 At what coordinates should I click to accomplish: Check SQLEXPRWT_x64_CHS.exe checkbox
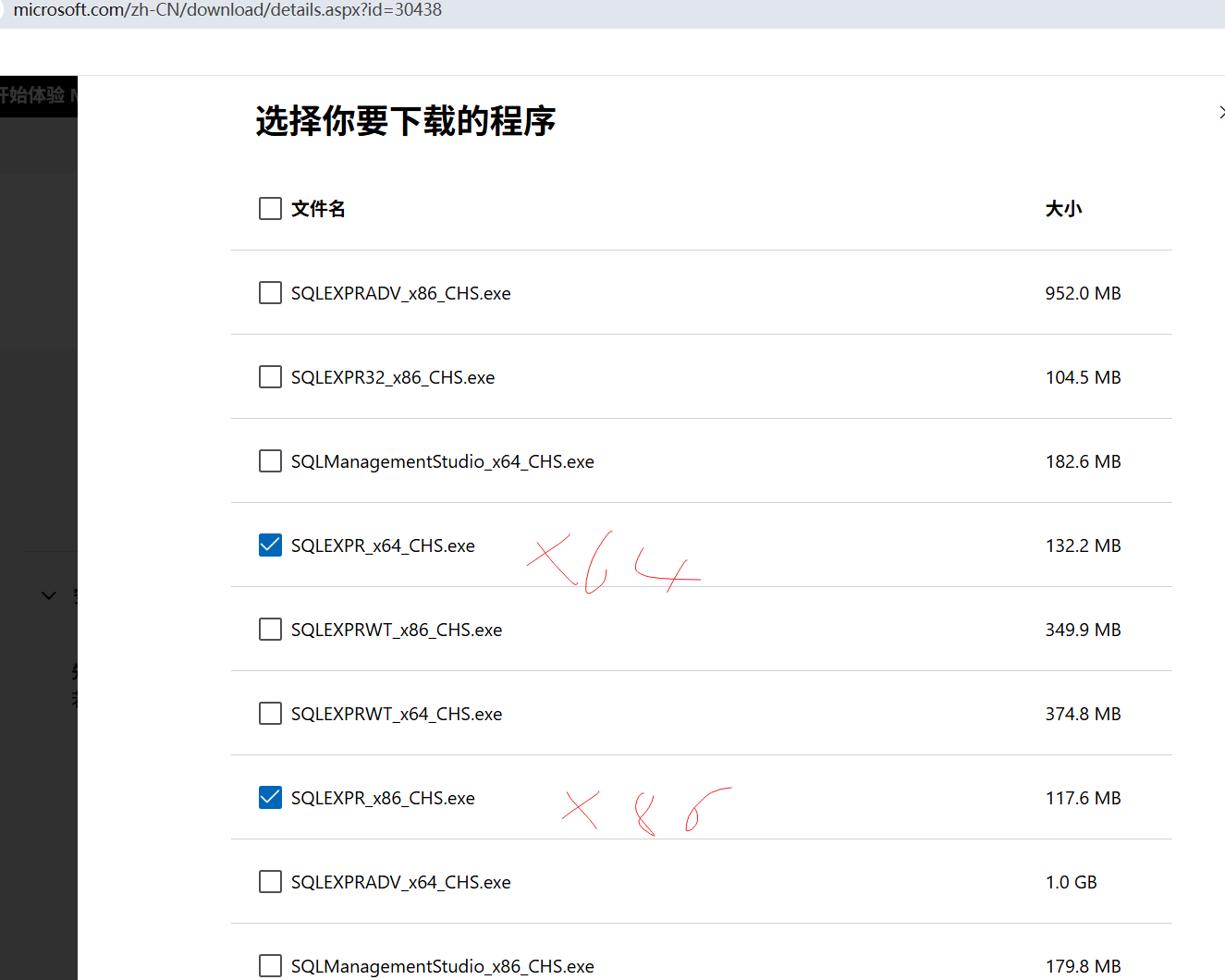(x=270, y=713)
